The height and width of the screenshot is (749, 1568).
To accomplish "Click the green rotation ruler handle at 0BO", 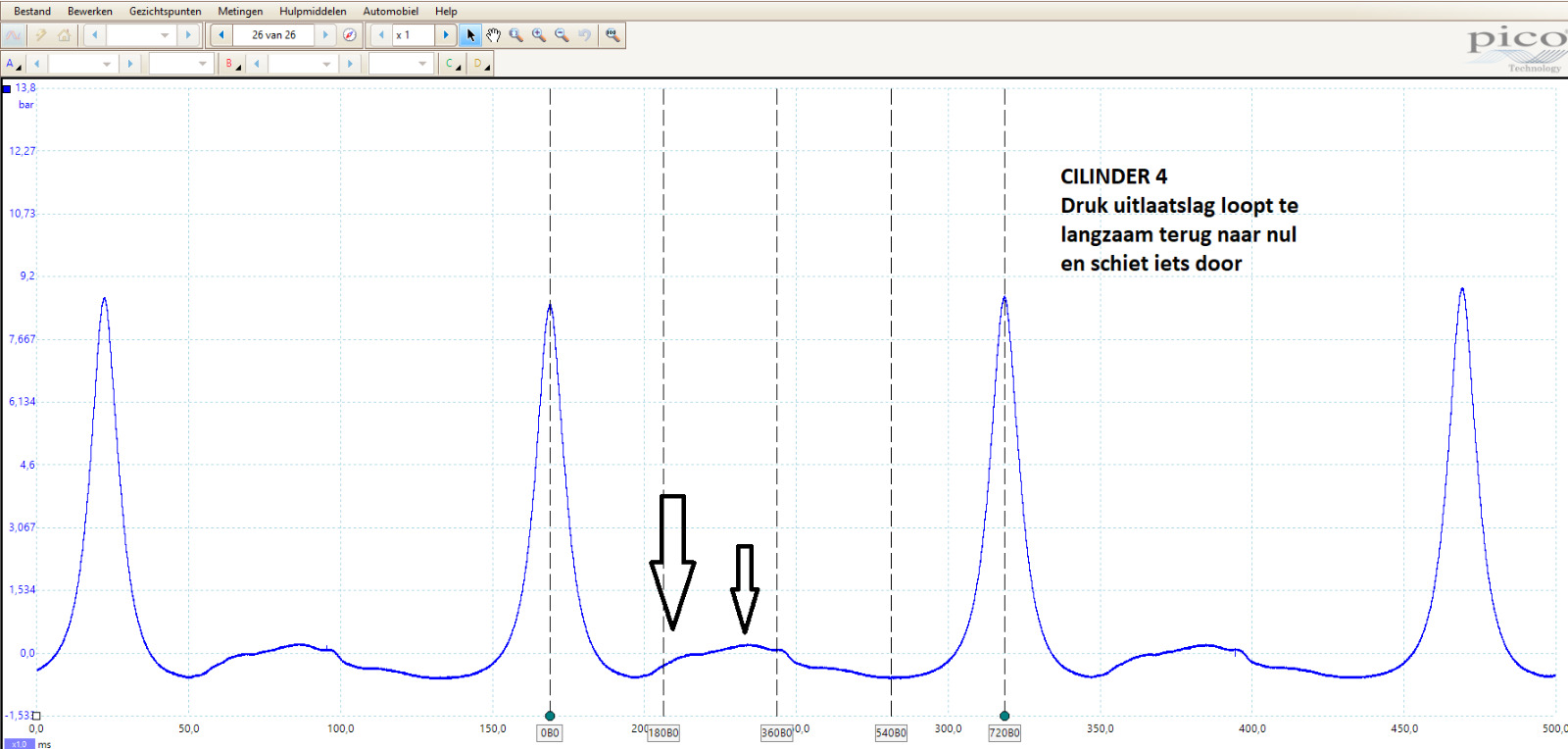I will click(x=550, y=716).
